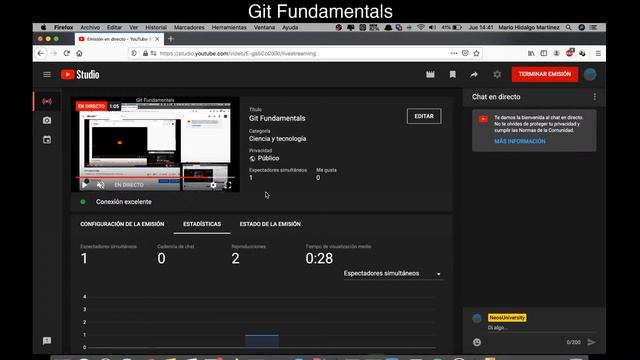640x360 pixels.
Task: Click the Git Fundamentals title text
Action: click(277, 118)
